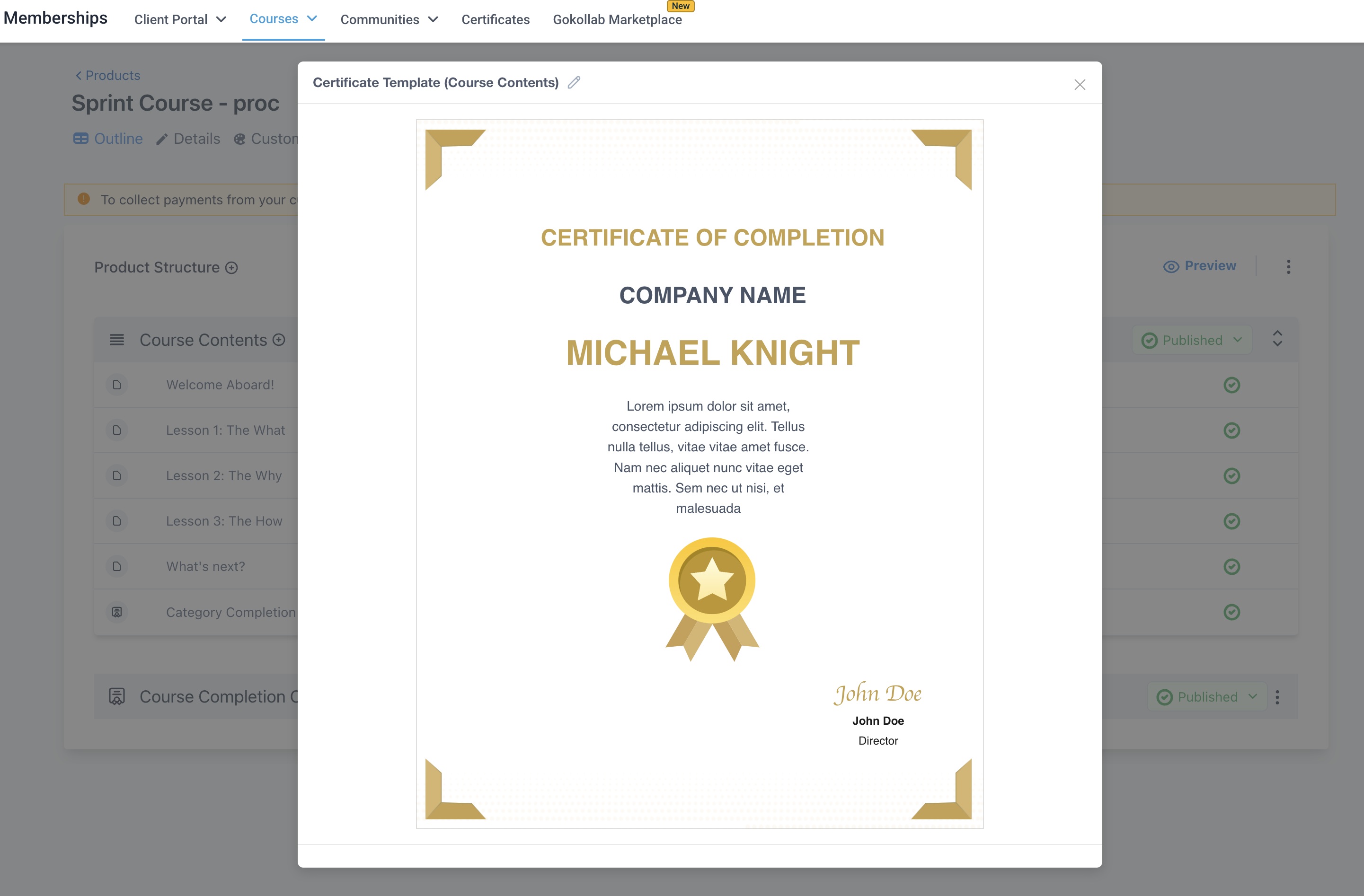The image size is (1364, 896).
Task: Click the green check on Lesson 3 row
Action: pyautogui.click(x=1231, y=521)
